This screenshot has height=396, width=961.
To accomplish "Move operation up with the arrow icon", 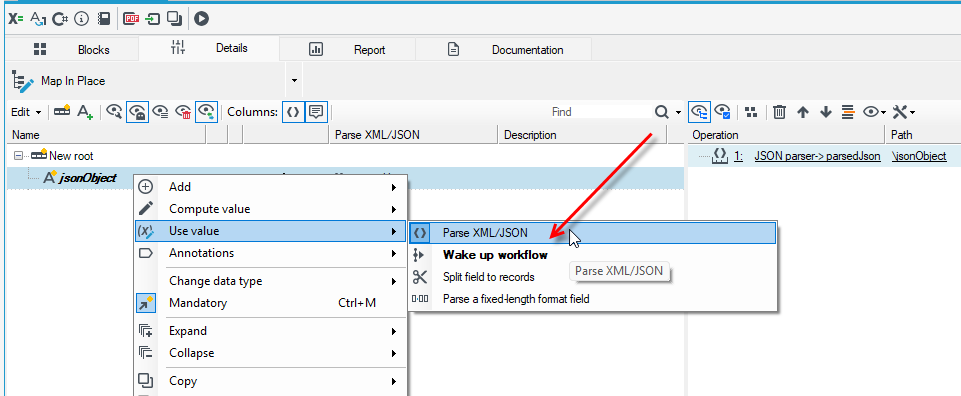I will (x=803, y=112).
